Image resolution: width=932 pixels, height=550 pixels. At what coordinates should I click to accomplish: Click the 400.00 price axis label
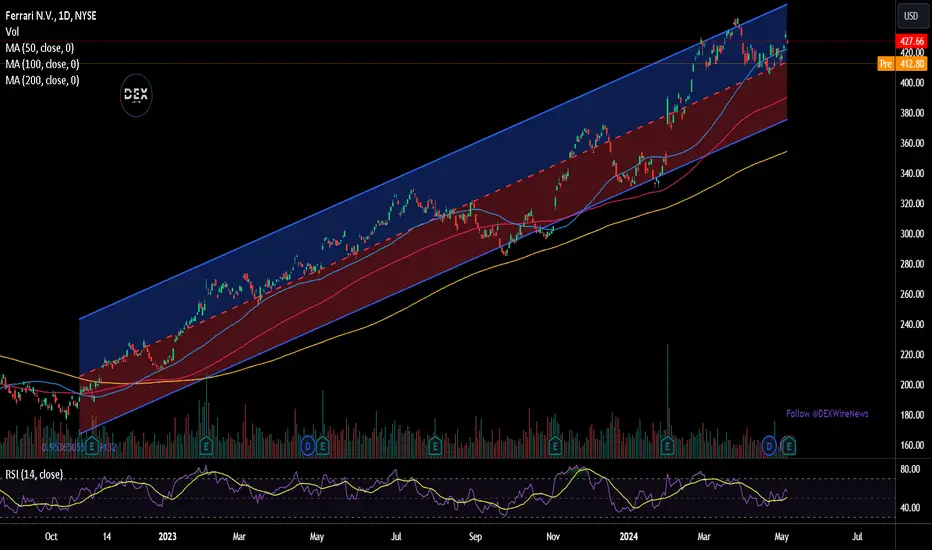pos(912,83)
